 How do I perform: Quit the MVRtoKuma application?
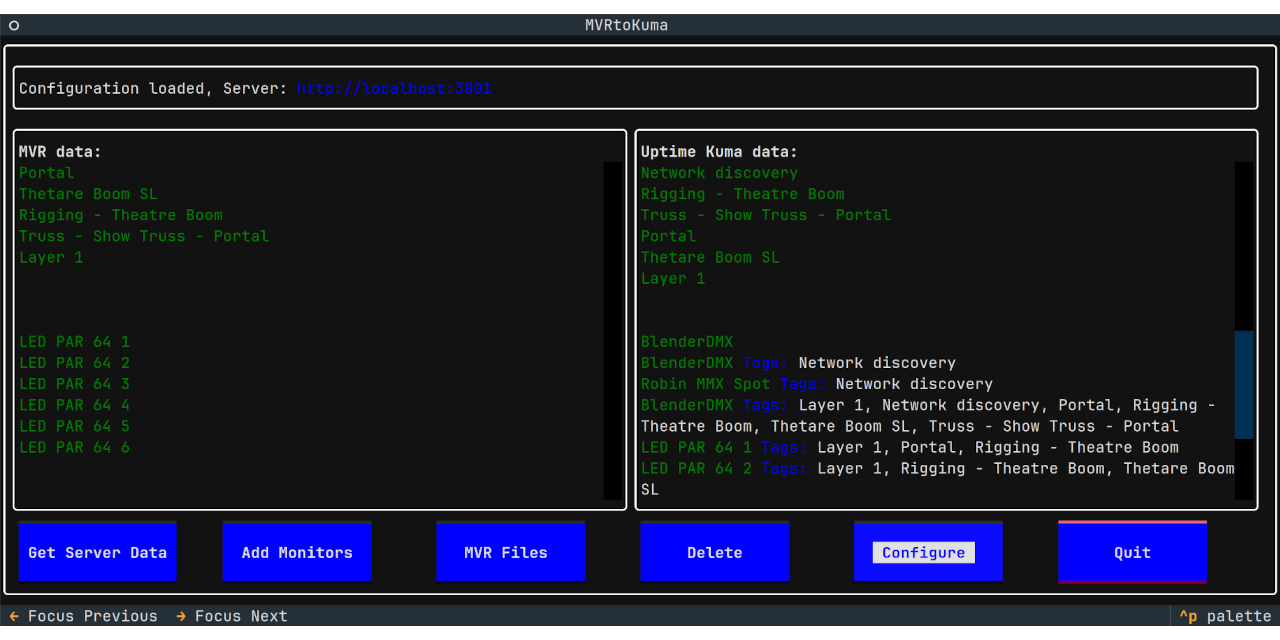tap(1132, 552)
